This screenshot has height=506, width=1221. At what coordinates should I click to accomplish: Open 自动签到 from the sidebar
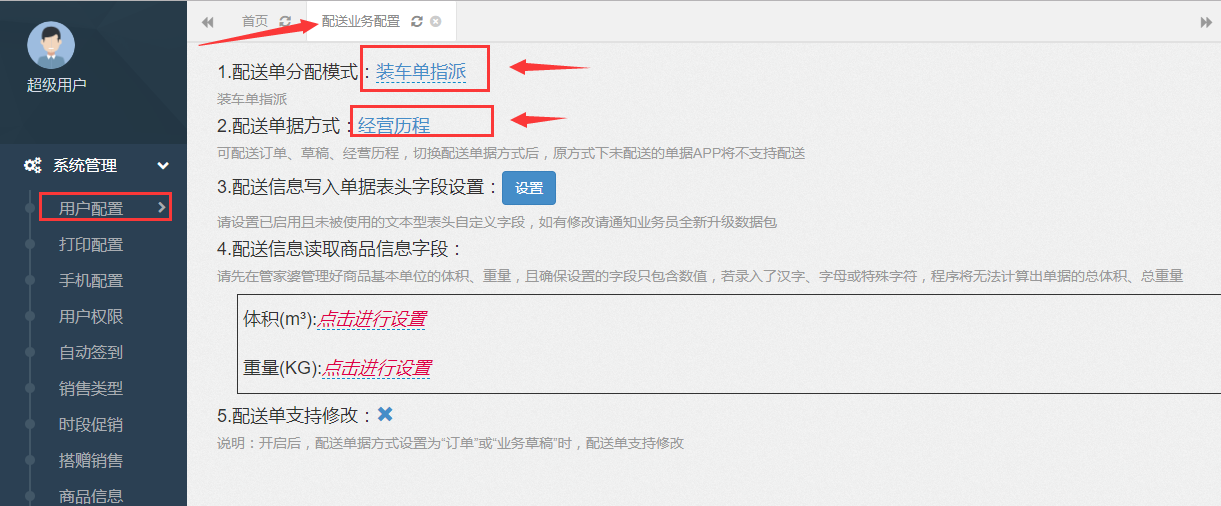[x=91, y=353]
